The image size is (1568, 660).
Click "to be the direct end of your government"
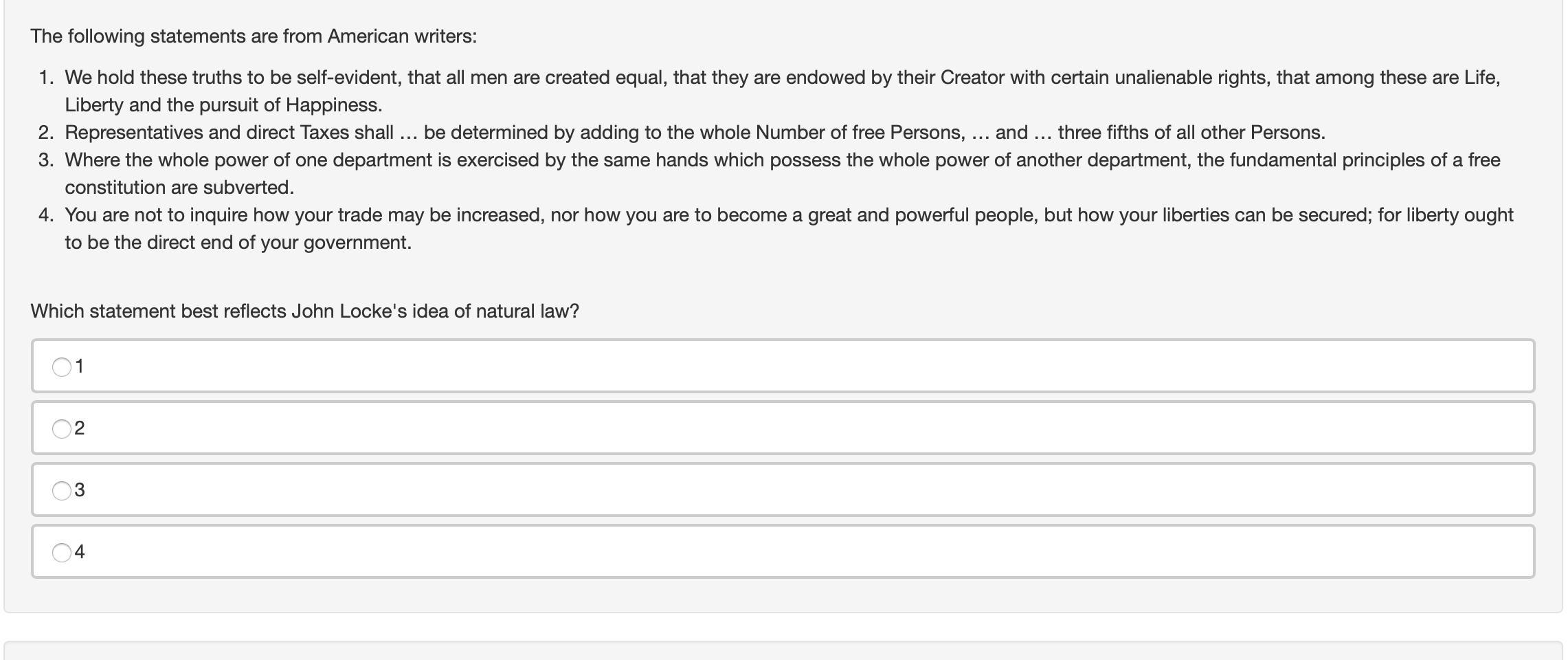[x=238, y=243]
